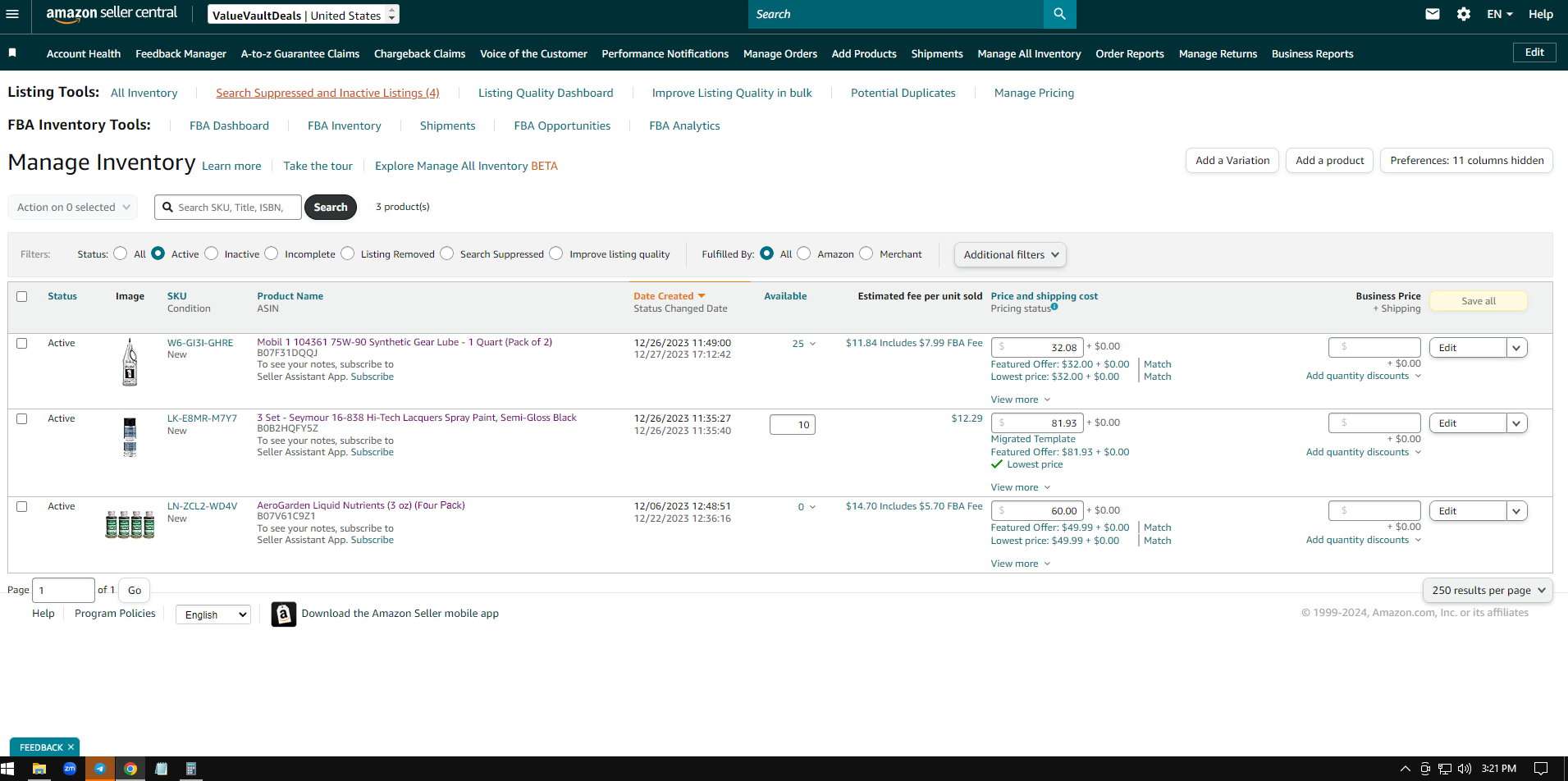
Task: Open Feedback Manager in the nav bar
Action: (181, 53)
